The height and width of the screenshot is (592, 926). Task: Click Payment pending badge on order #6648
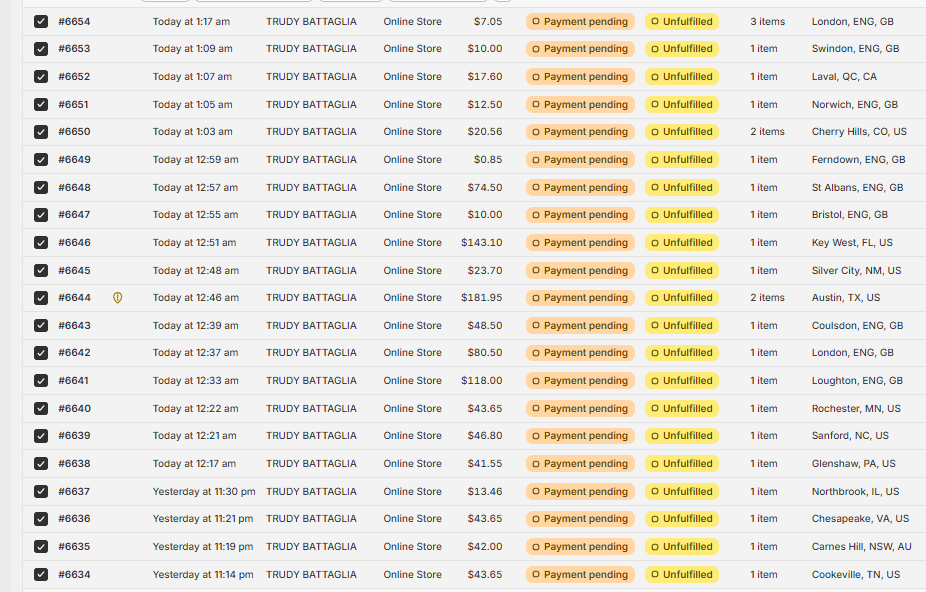[580, 188]
